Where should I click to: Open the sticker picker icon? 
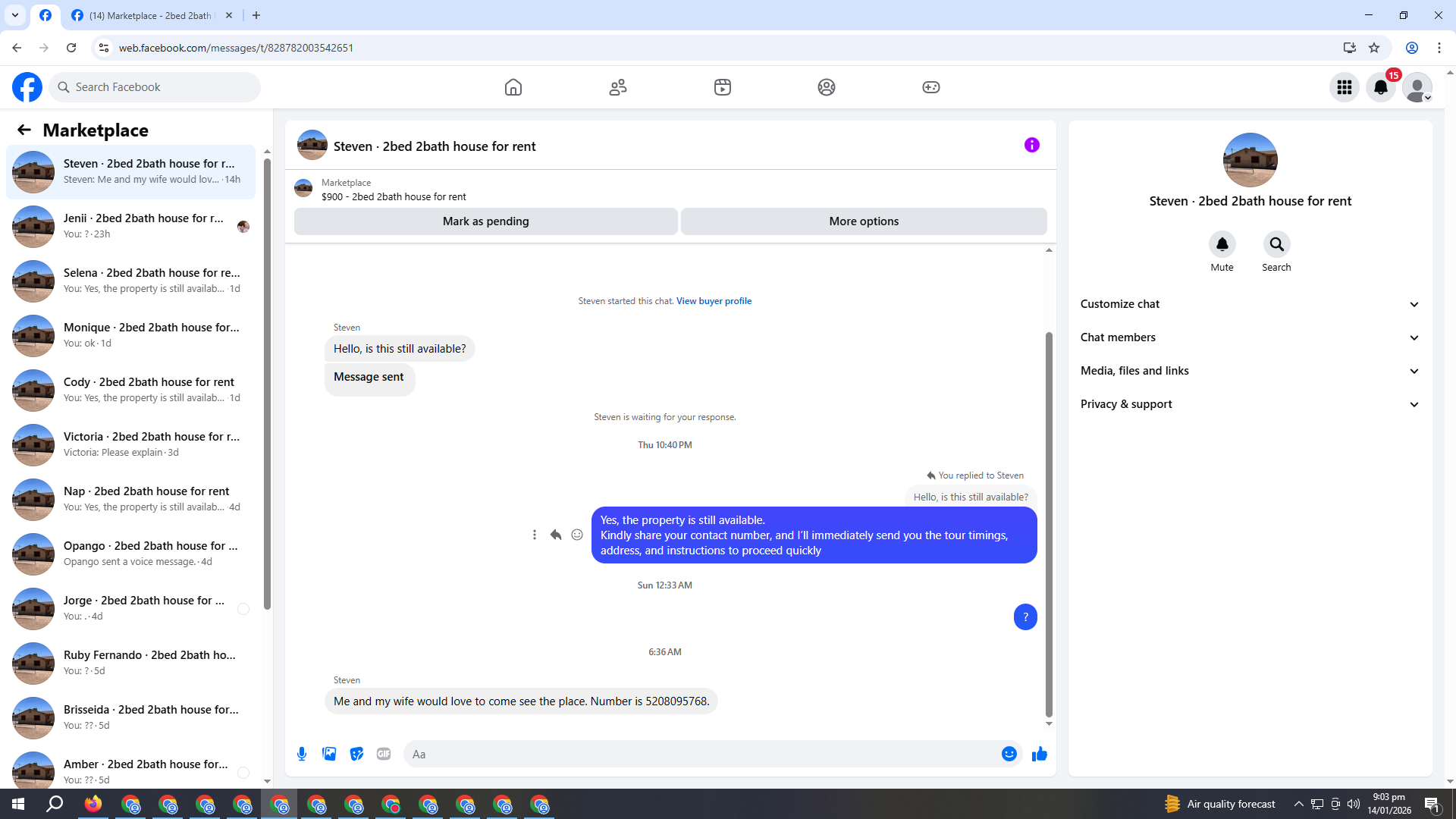(x=356, y=754)
